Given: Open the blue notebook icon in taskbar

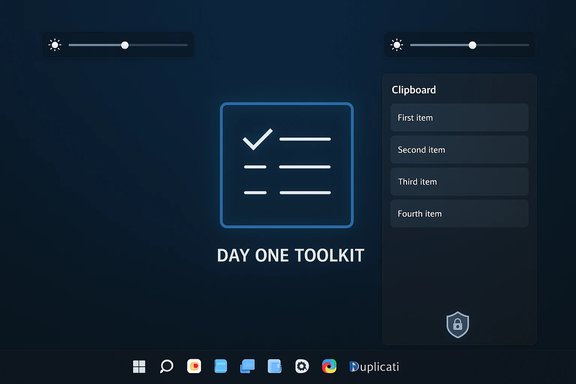Looking at the screenshot, I should tap(275, 366).
